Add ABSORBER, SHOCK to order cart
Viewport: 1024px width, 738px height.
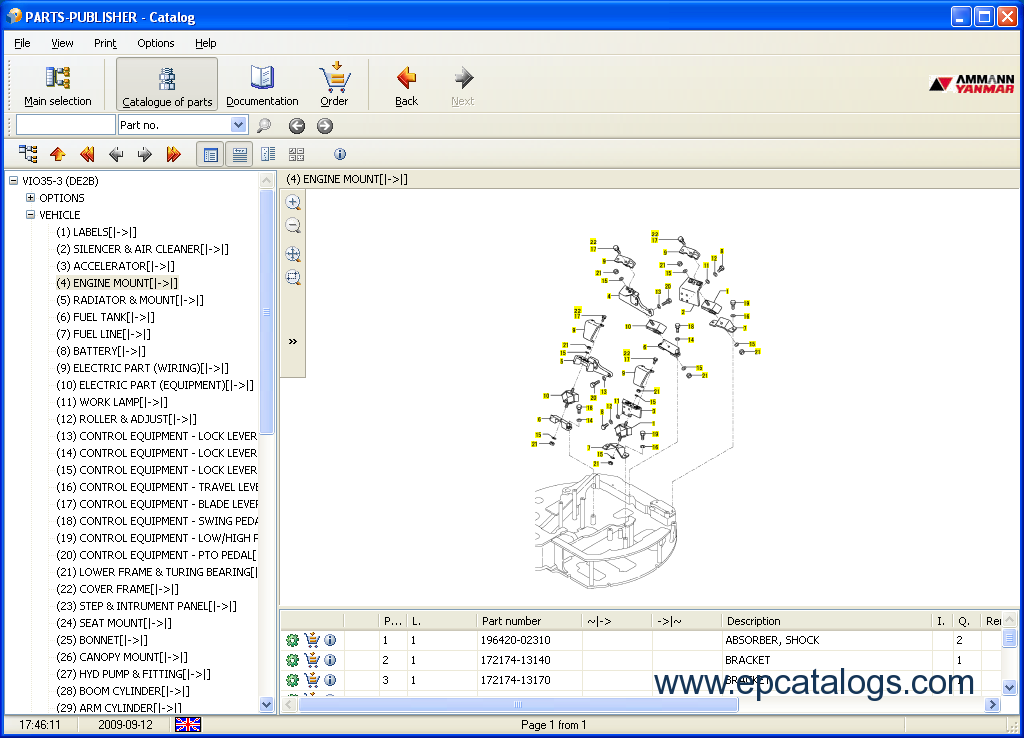click(x=312, y=640)
